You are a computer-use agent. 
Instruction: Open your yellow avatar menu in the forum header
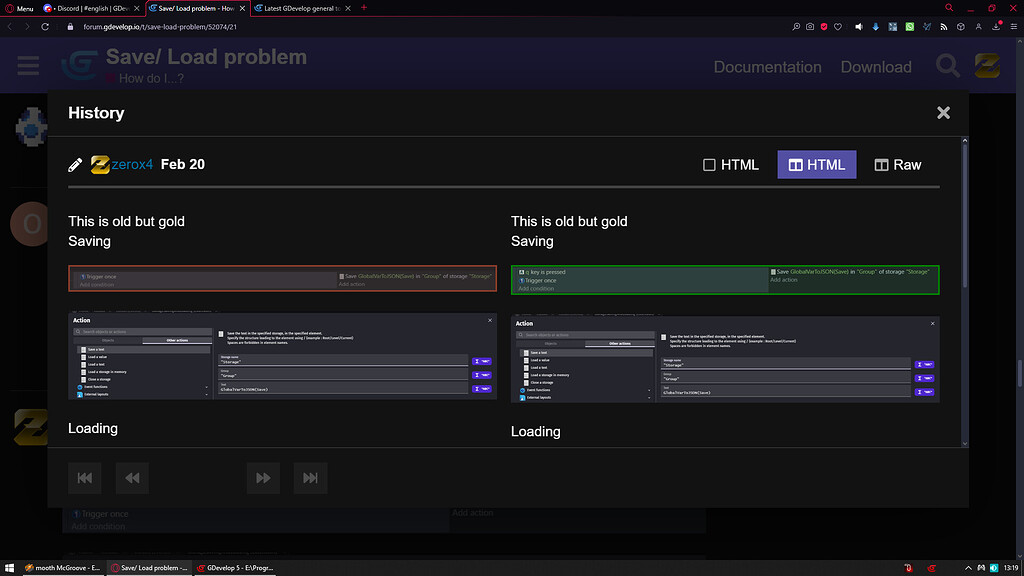(987, 66)
